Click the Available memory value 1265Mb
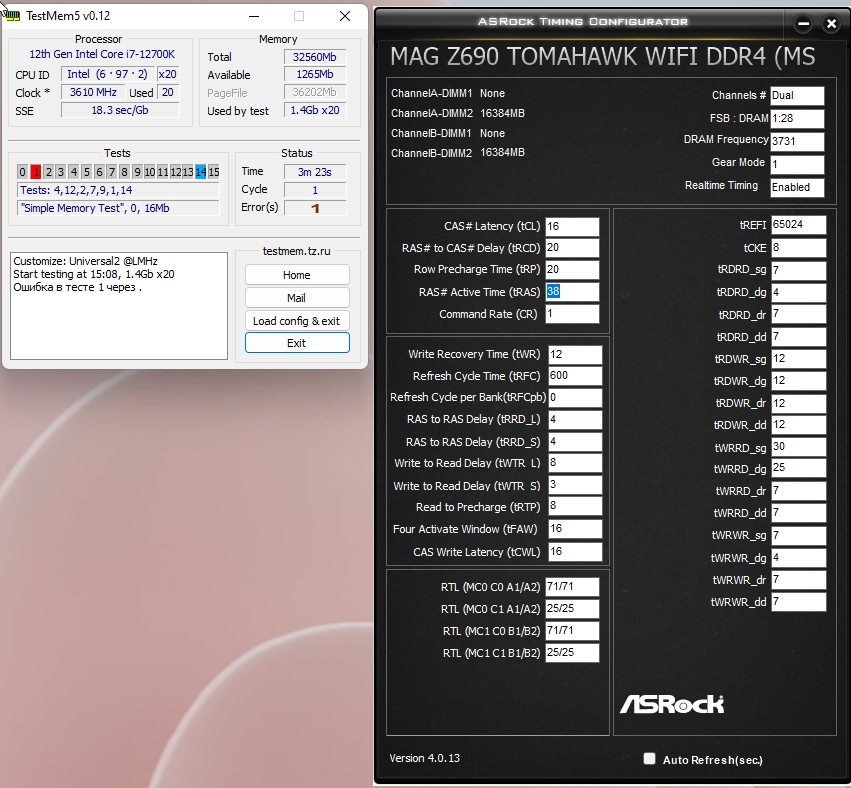The image size is (851, 788). coord(315,74)
